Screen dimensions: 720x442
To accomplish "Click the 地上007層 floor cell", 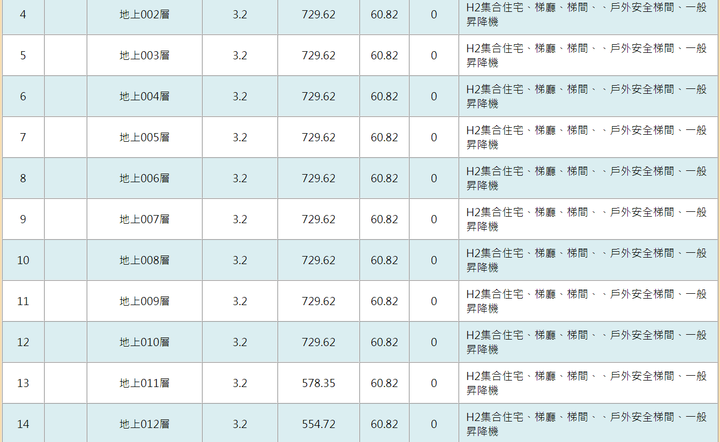I will [x=145, y=219].
